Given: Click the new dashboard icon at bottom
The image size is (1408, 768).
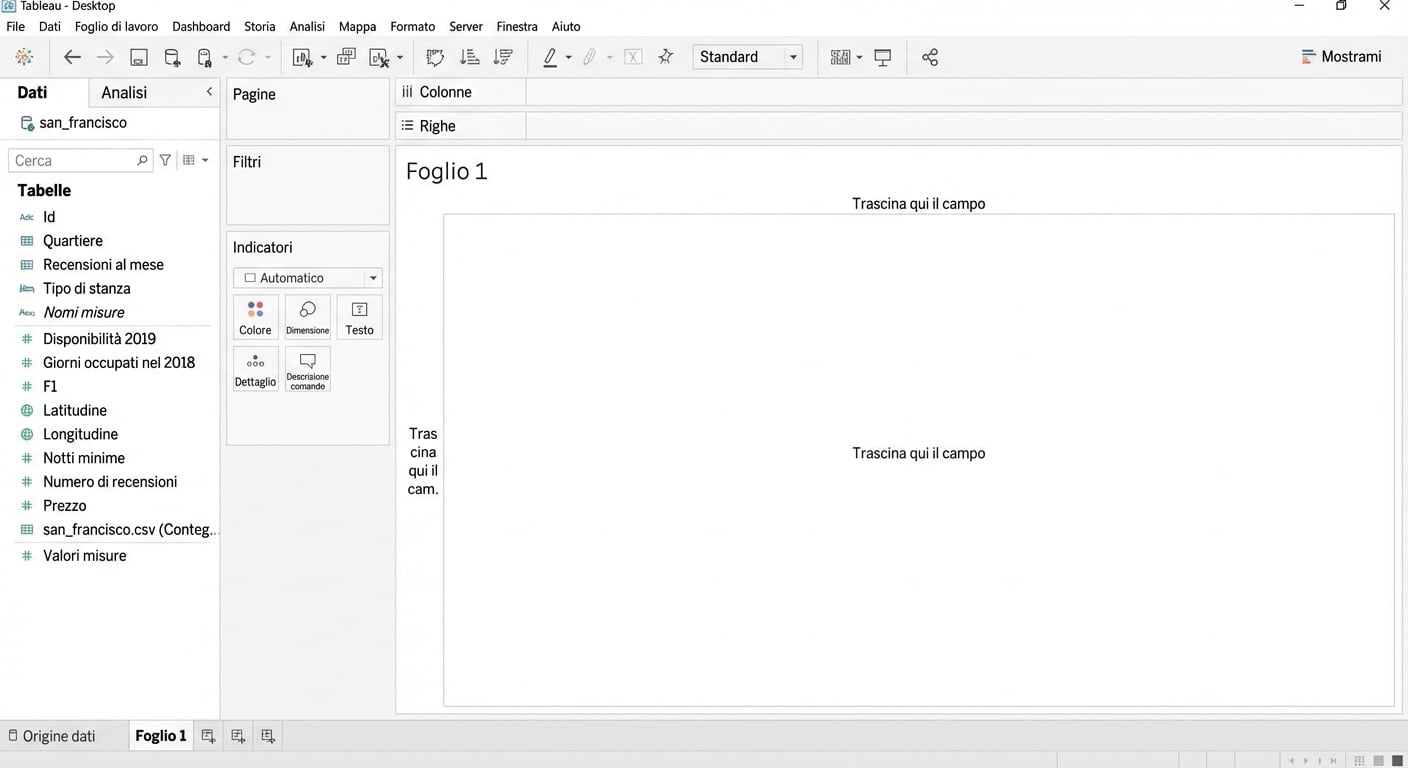Looking at the screenshot, I should click(x=238, y=736).
